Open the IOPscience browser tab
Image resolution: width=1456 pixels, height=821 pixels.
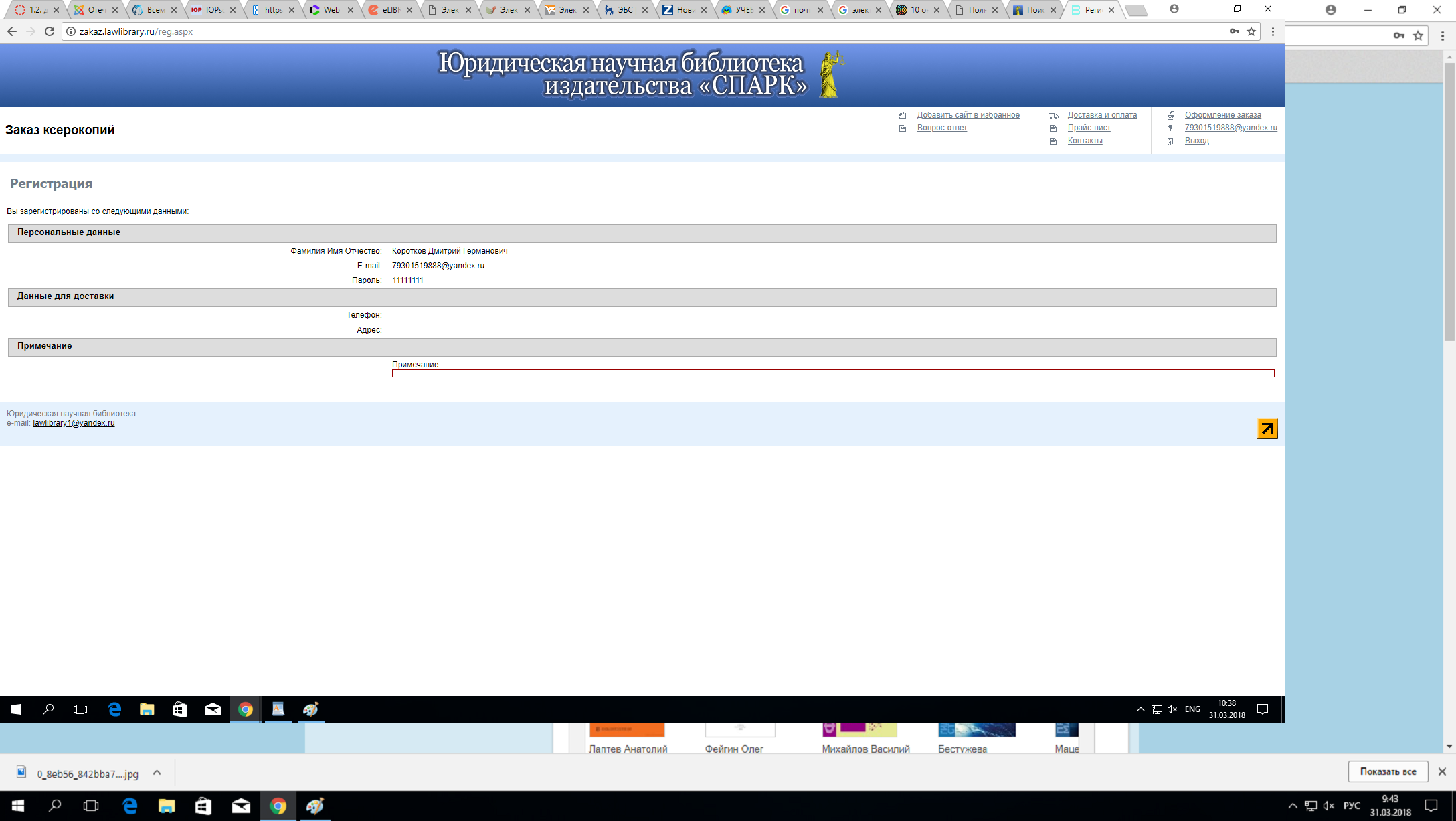click(213, 10)
